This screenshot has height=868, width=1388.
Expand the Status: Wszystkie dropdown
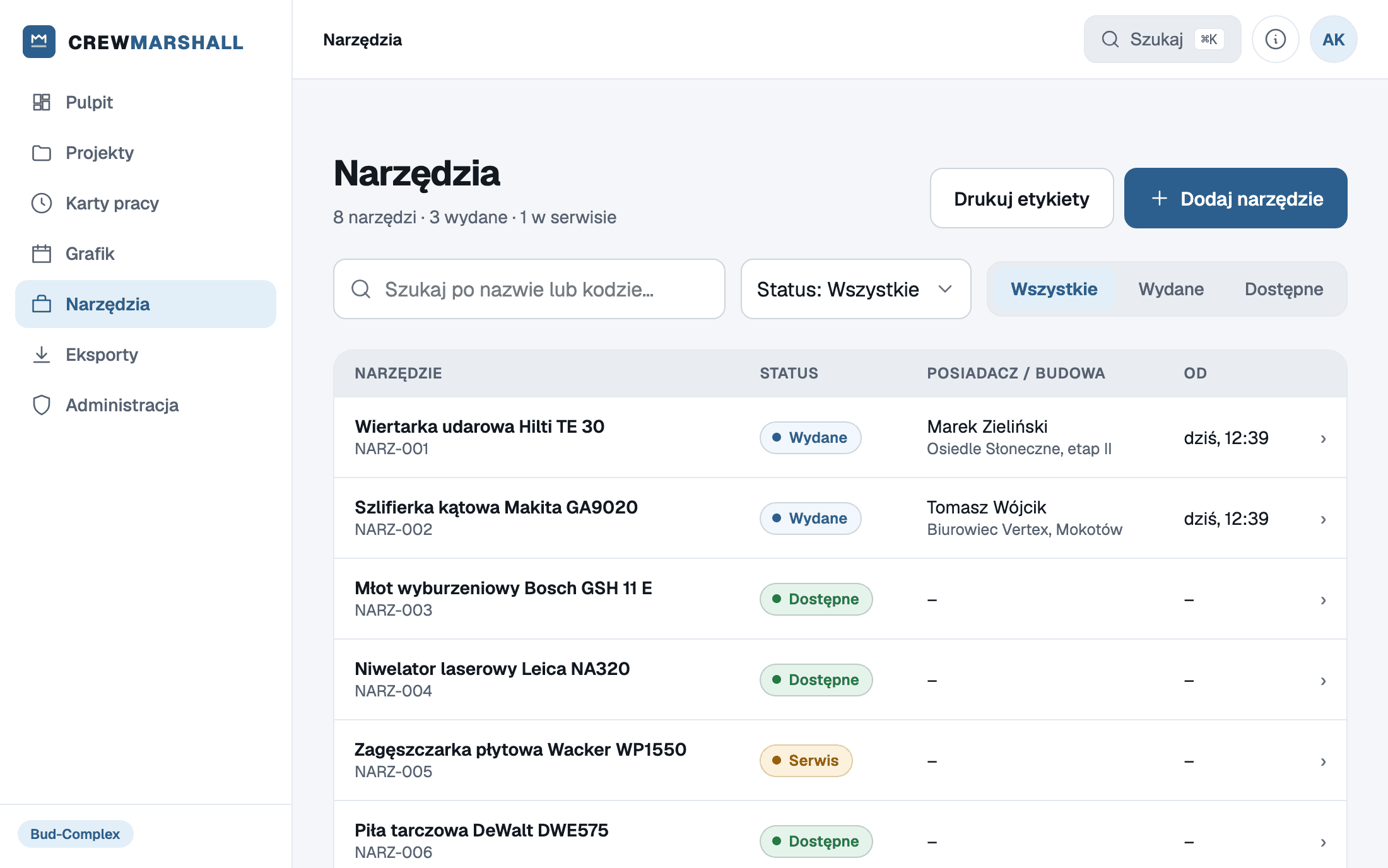point(856,289)
